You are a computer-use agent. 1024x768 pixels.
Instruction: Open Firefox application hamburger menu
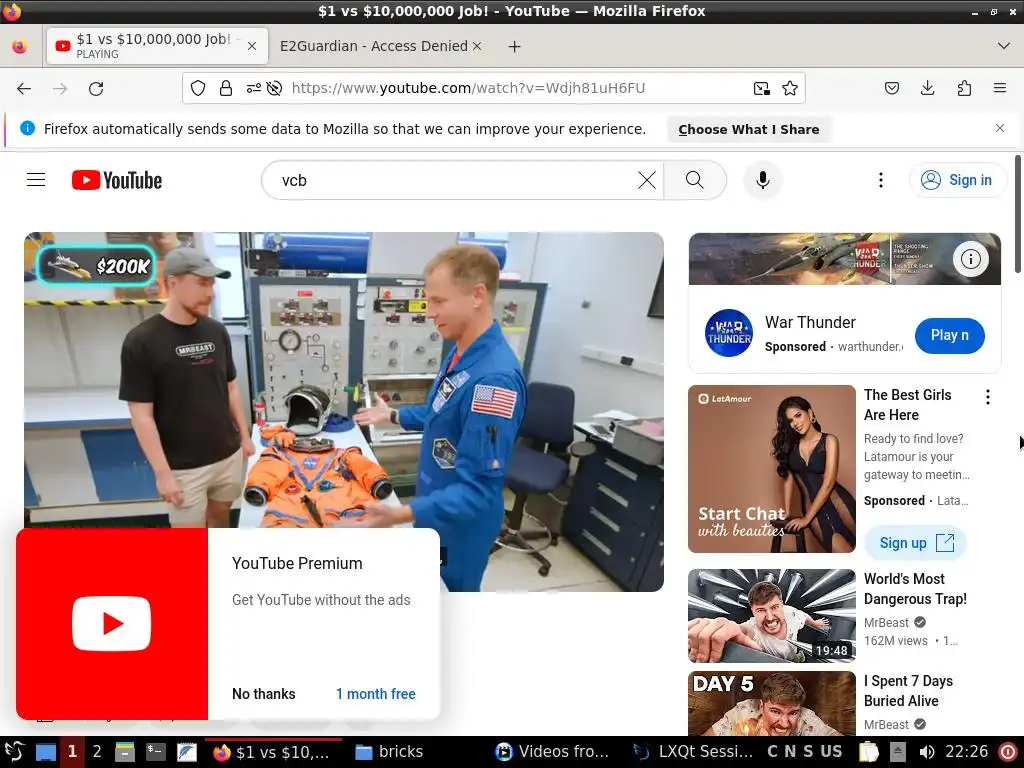coord(1000,88)
